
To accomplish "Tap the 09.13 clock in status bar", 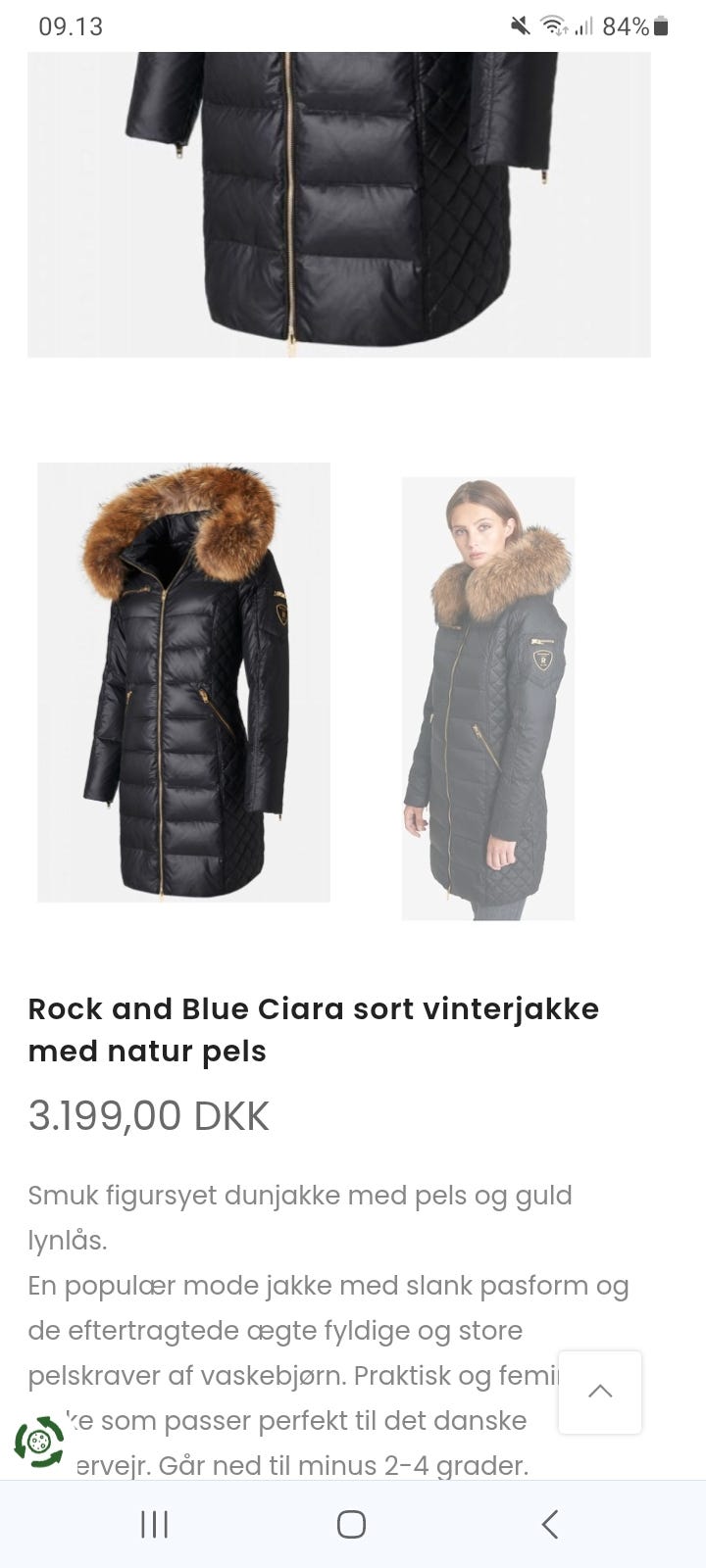I will click(x=71, y=26).
